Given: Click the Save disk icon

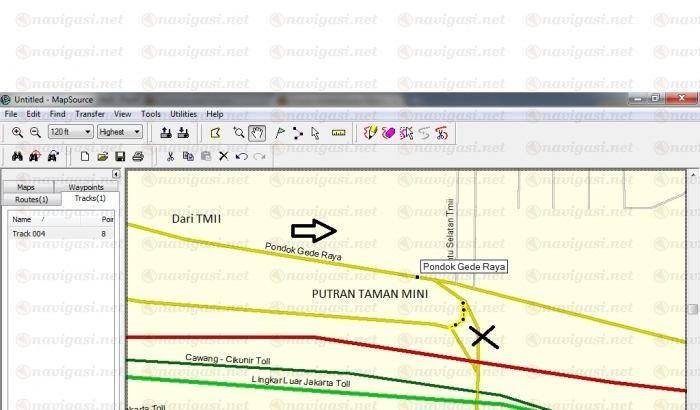Looking at the screenshot, I should pos(120,156).
